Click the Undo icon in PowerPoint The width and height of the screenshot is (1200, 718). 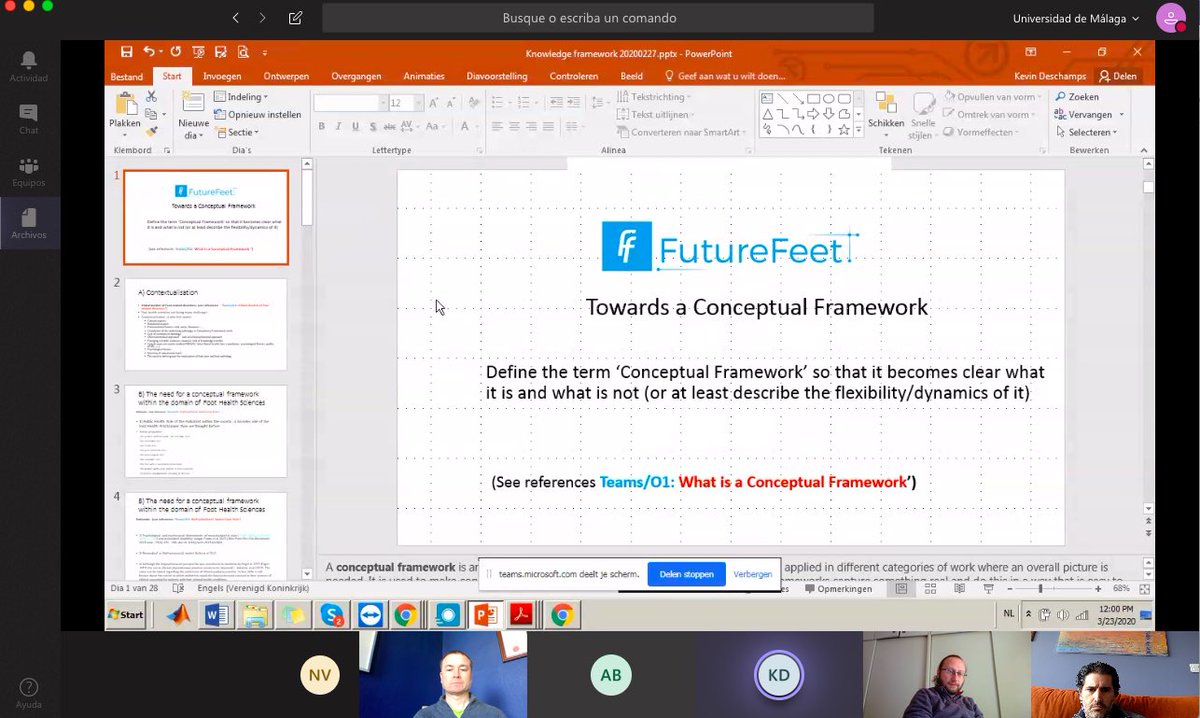click(x=149, y=52)
